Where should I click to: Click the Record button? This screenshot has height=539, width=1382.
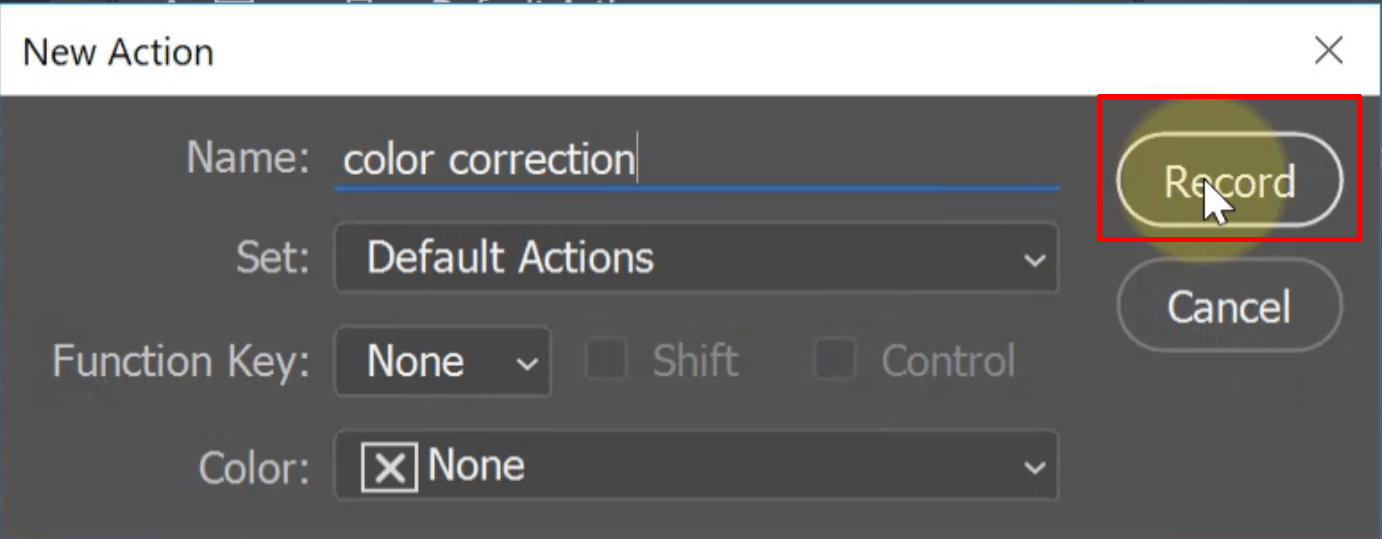pos(1229,181)
